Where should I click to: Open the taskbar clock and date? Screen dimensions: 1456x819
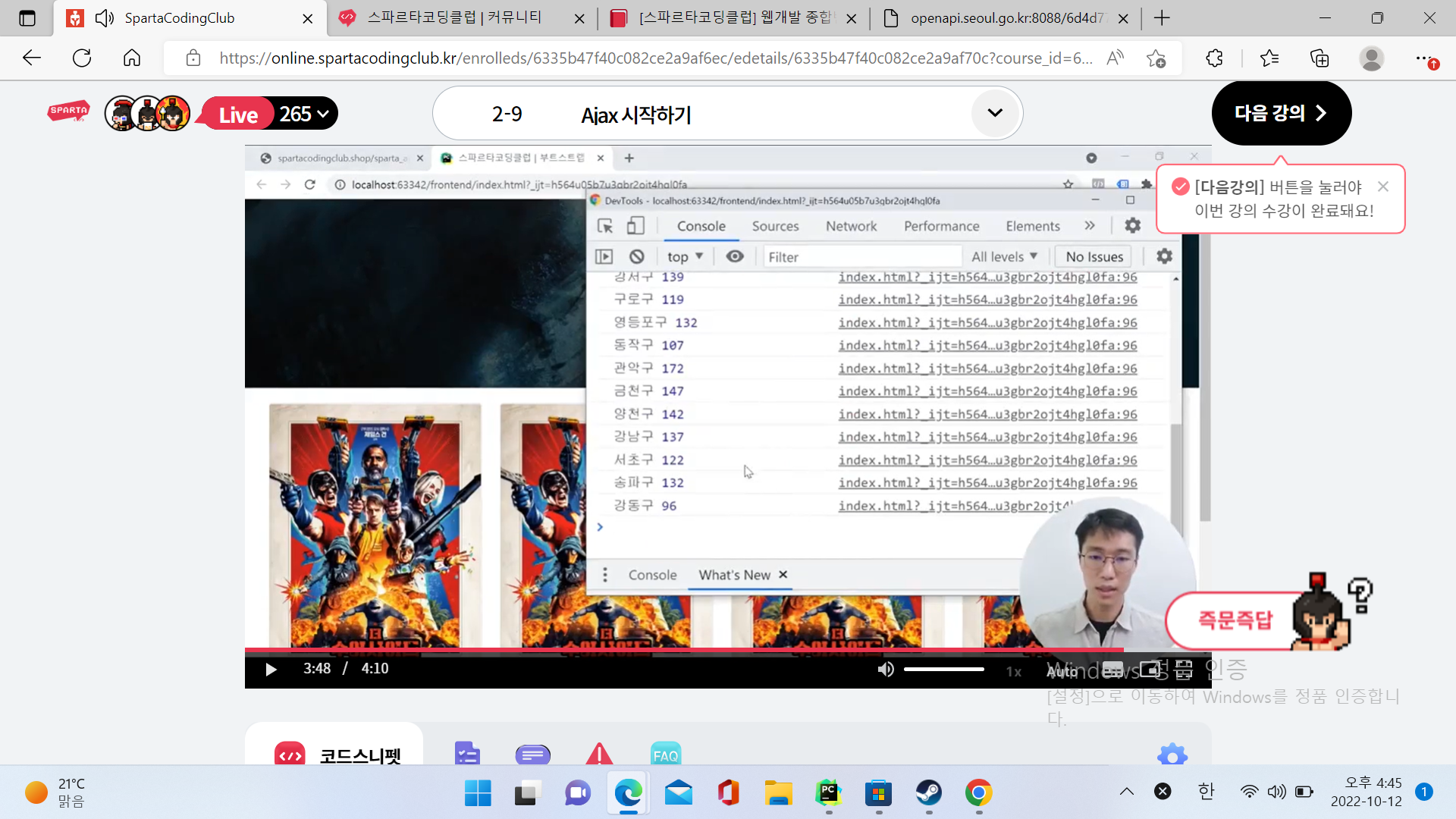(1367, 792)
